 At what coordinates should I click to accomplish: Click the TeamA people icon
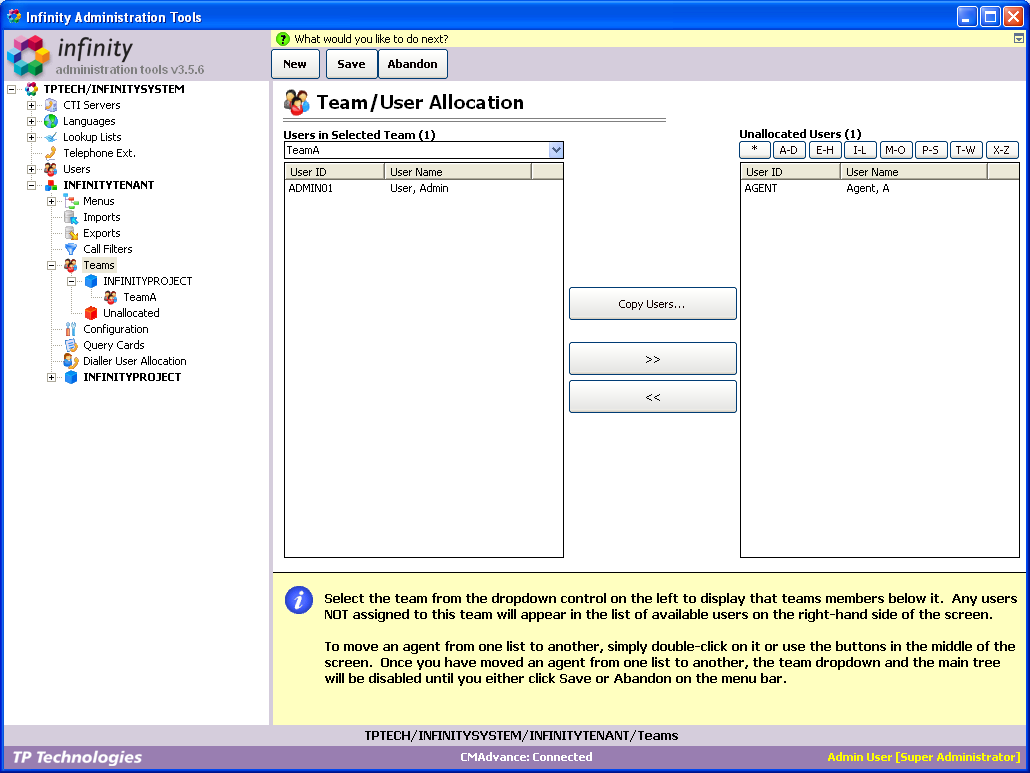point(111,297)
